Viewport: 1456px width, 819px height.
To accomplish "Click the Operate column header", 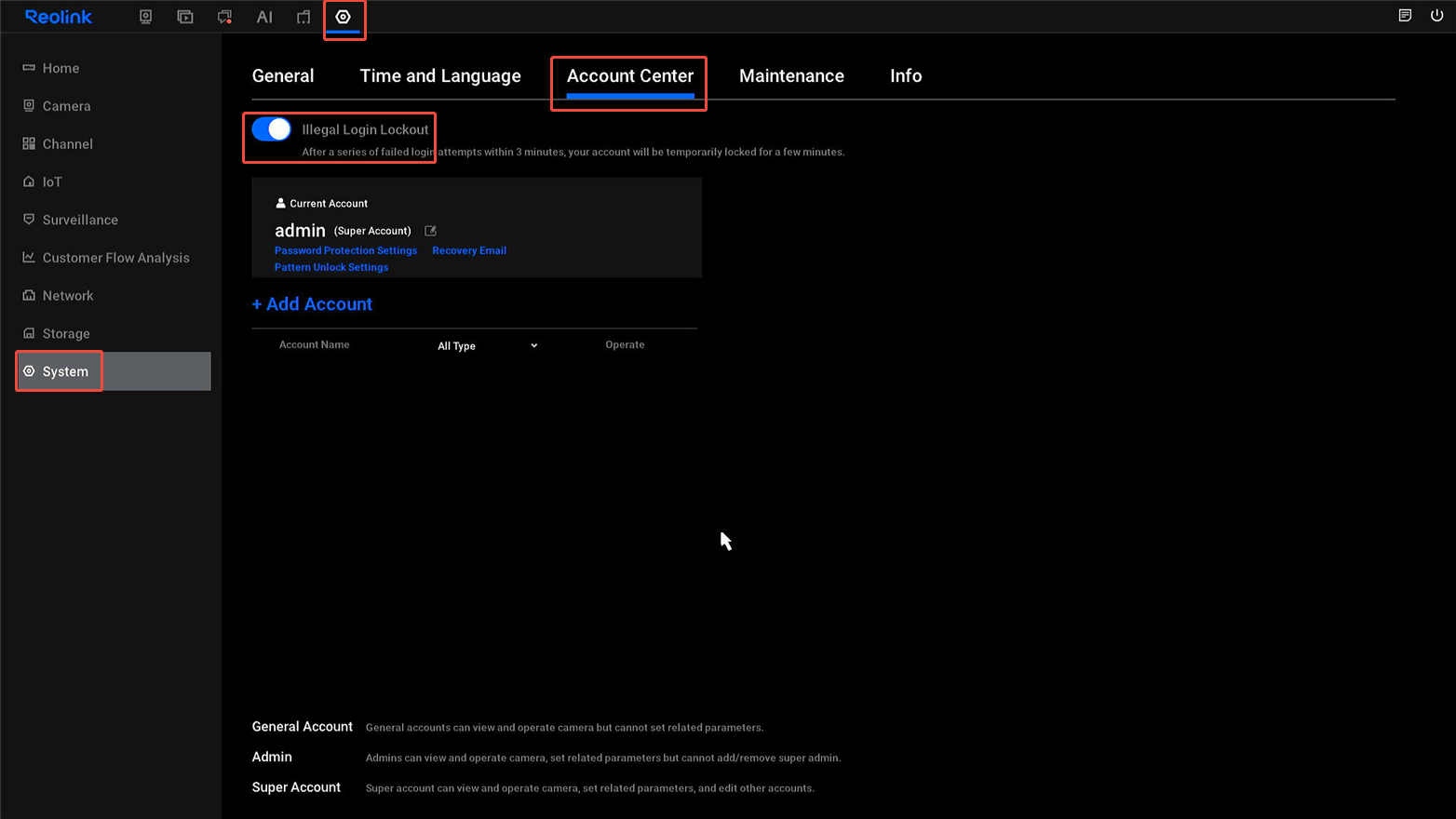I will (625, 344).
